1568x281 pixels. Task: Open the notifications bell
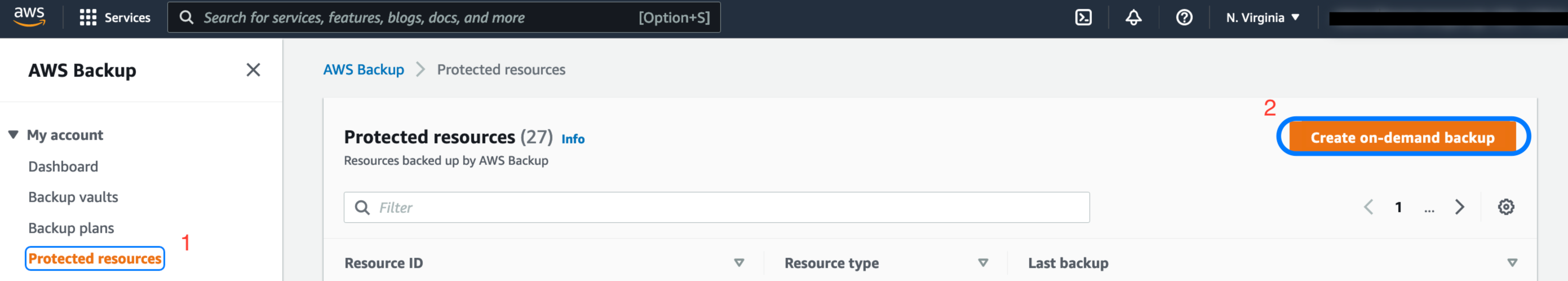tap(1133, 17)
